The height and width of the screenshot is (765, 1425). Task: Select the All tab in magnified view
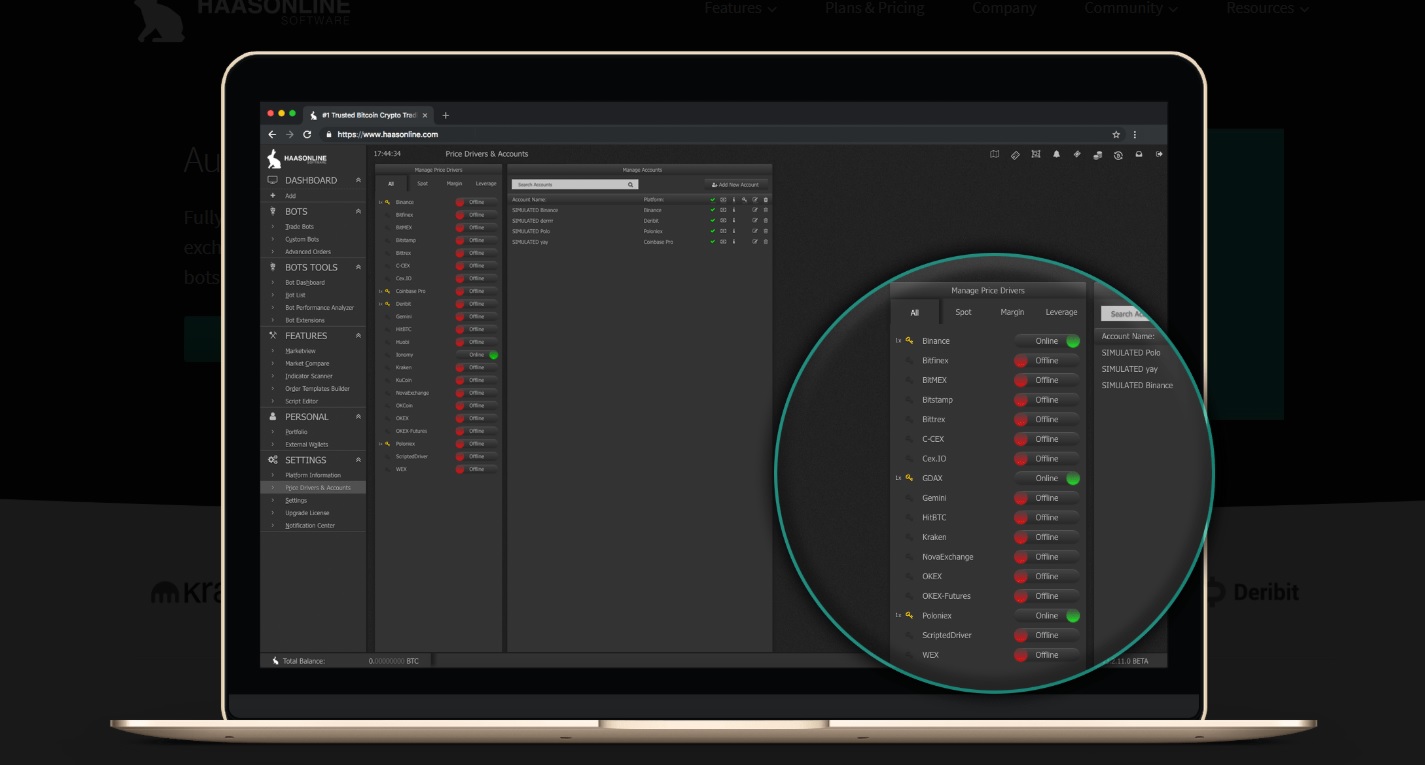click(x=914, y=312)
